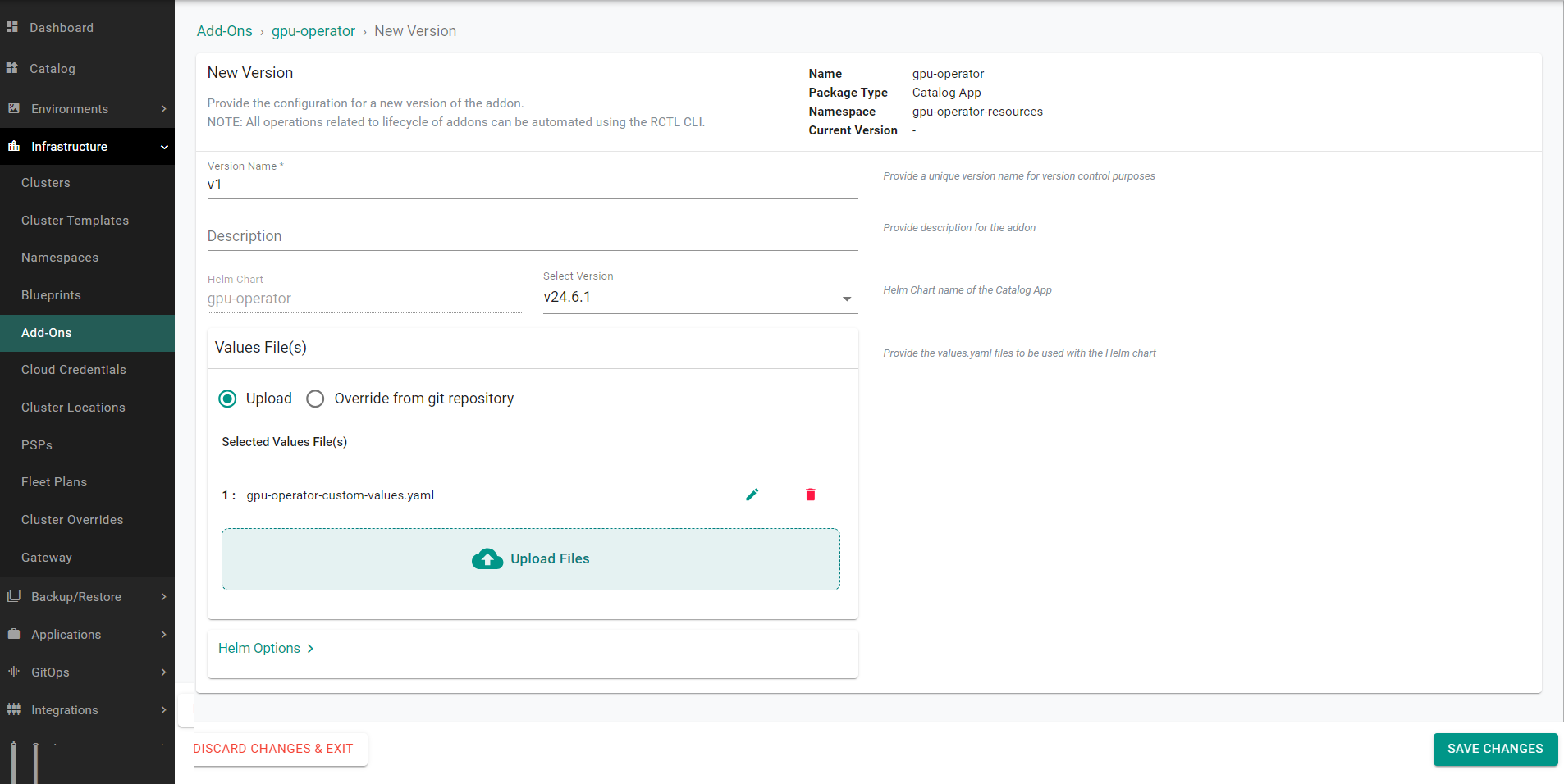Click the Namespace value gpu-operator-resources
1564x784 pixels.
[x=977, y=112]
